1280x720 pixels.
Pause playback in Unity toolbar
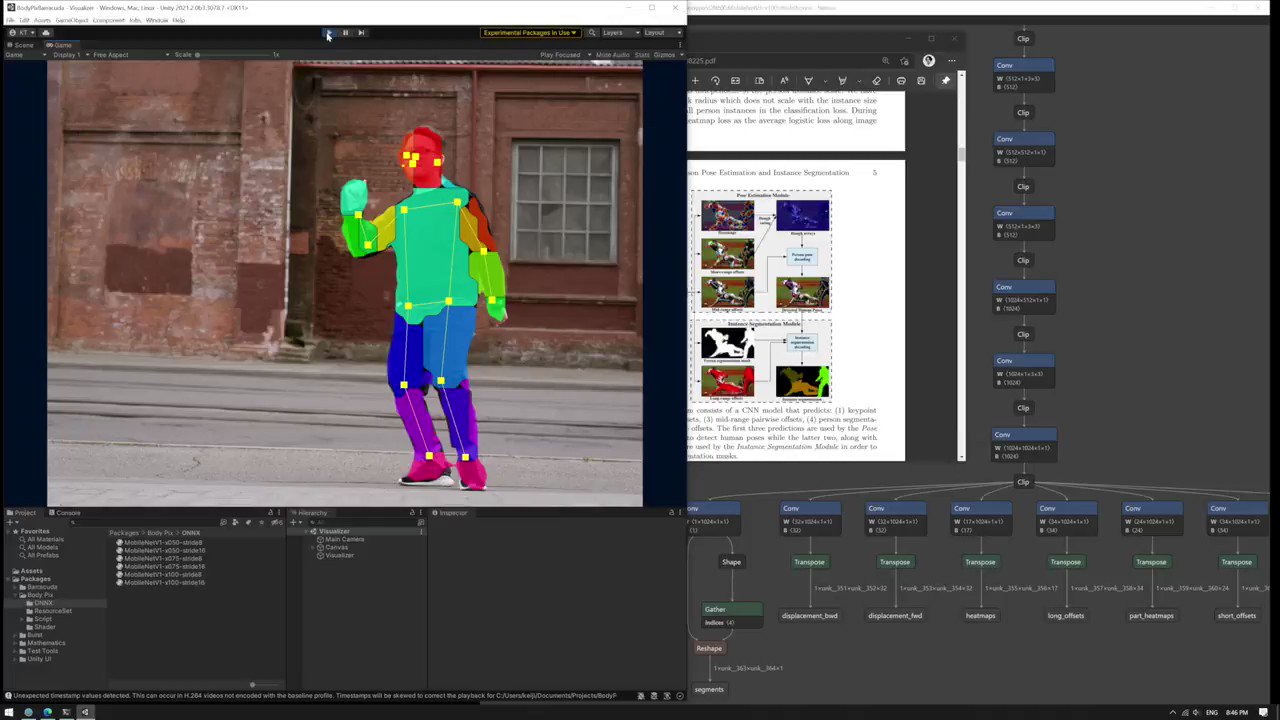(x=345, y=33)
